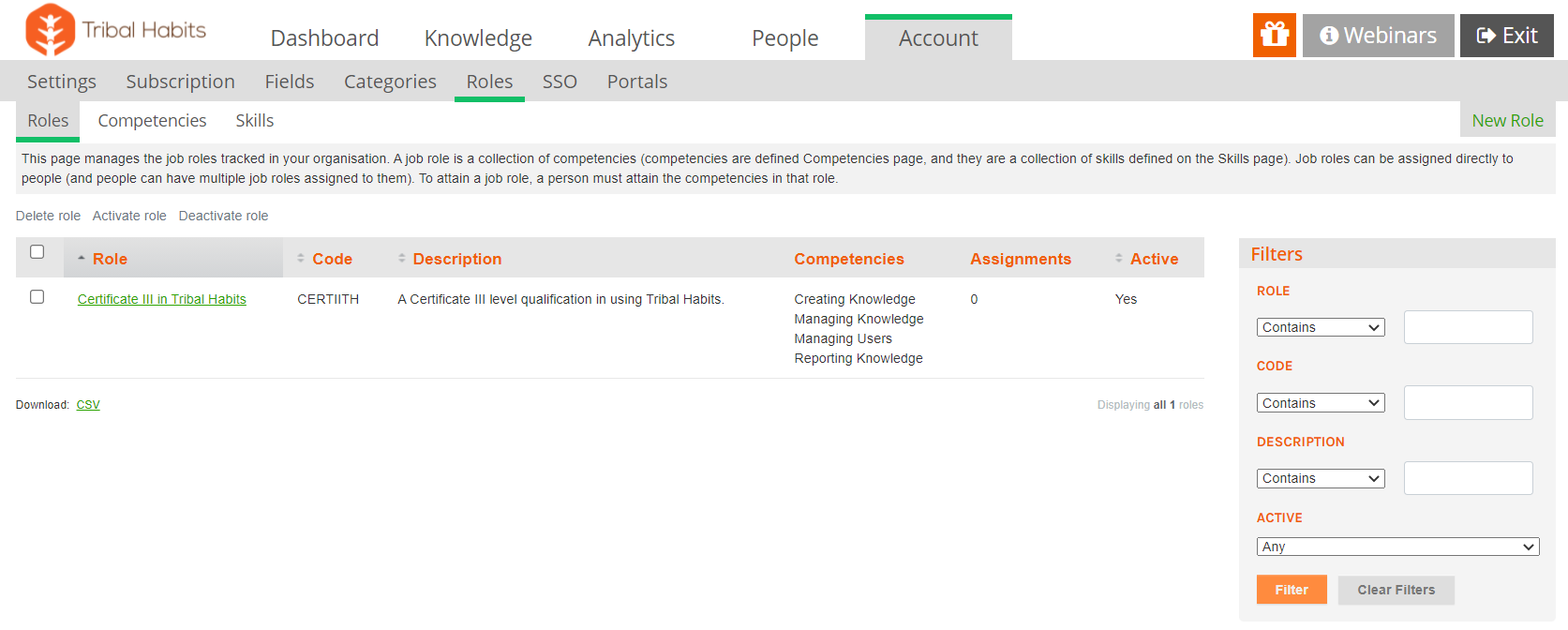Viewport: 1568px width, 630px height.
Task: Go to the Dashboard tab
Action: [x=324, y=37]
